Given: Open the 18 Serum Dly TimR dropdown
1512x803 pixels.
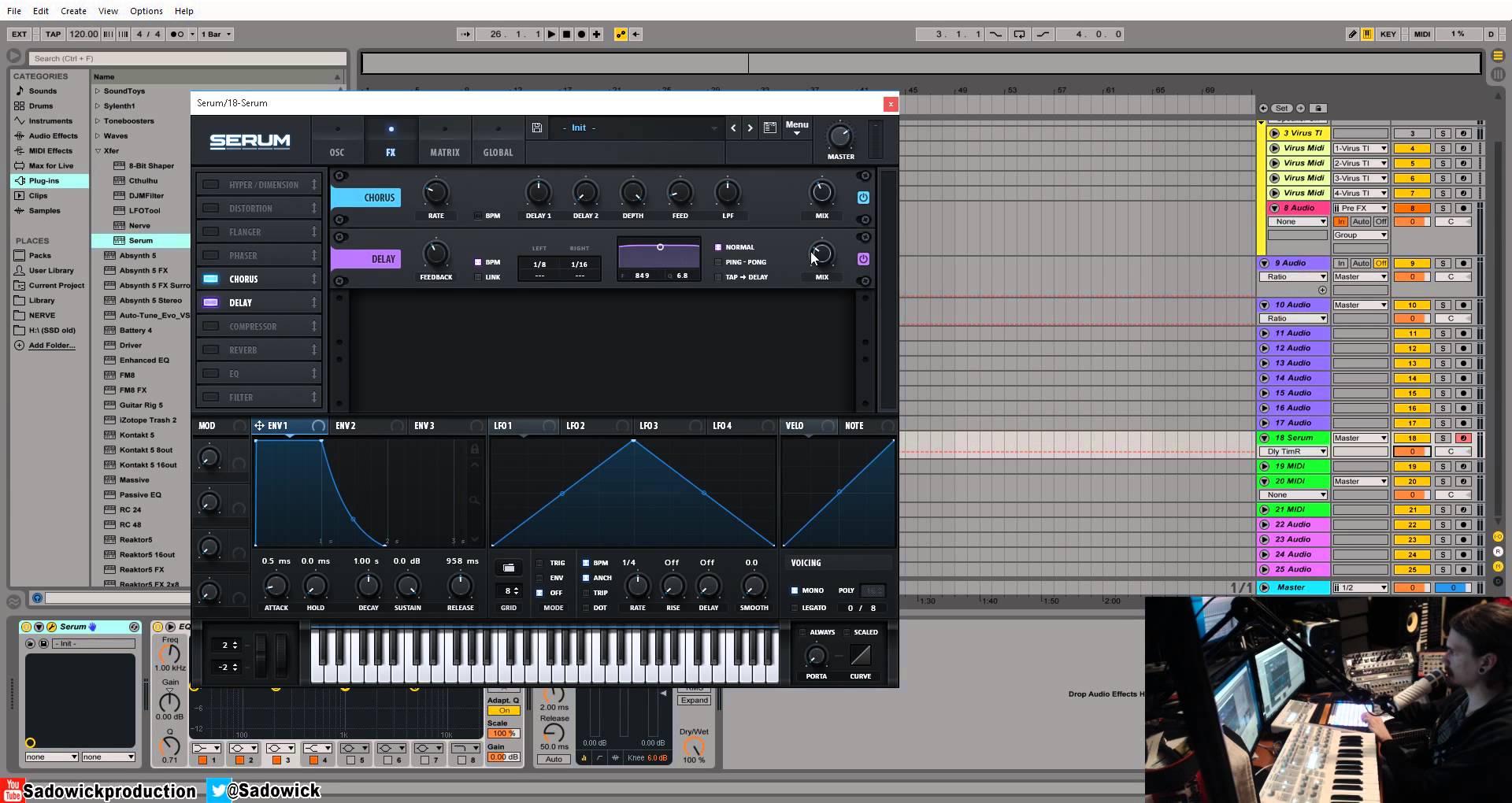Looking at the screenshot, I should coord(1293,452).
